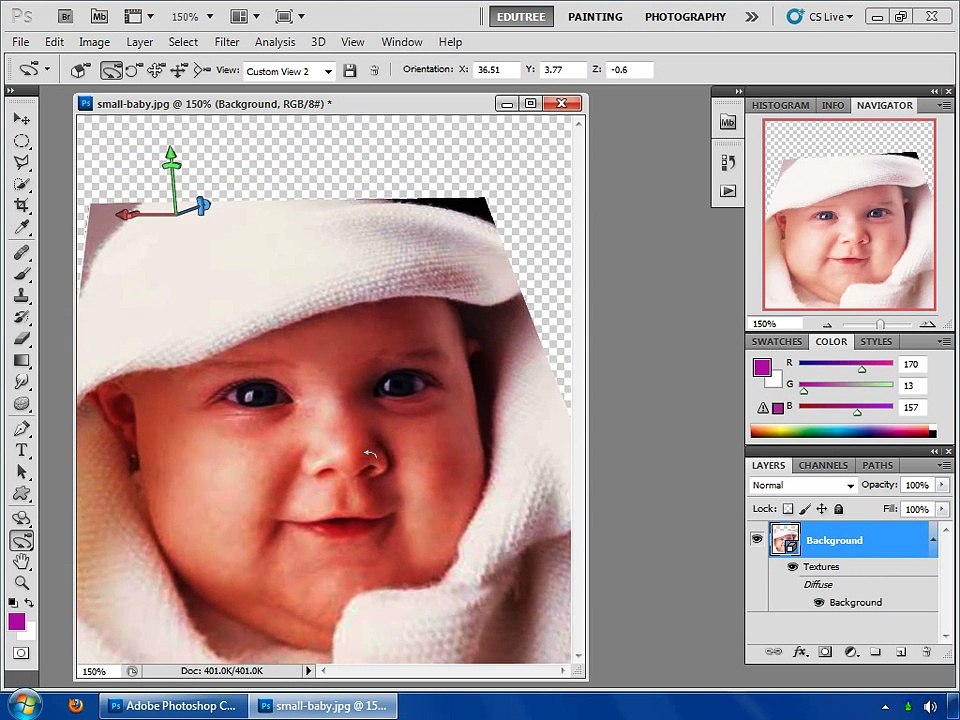Open the Fill slider arrow
960x720 pixels.
(x=942, y=509)
